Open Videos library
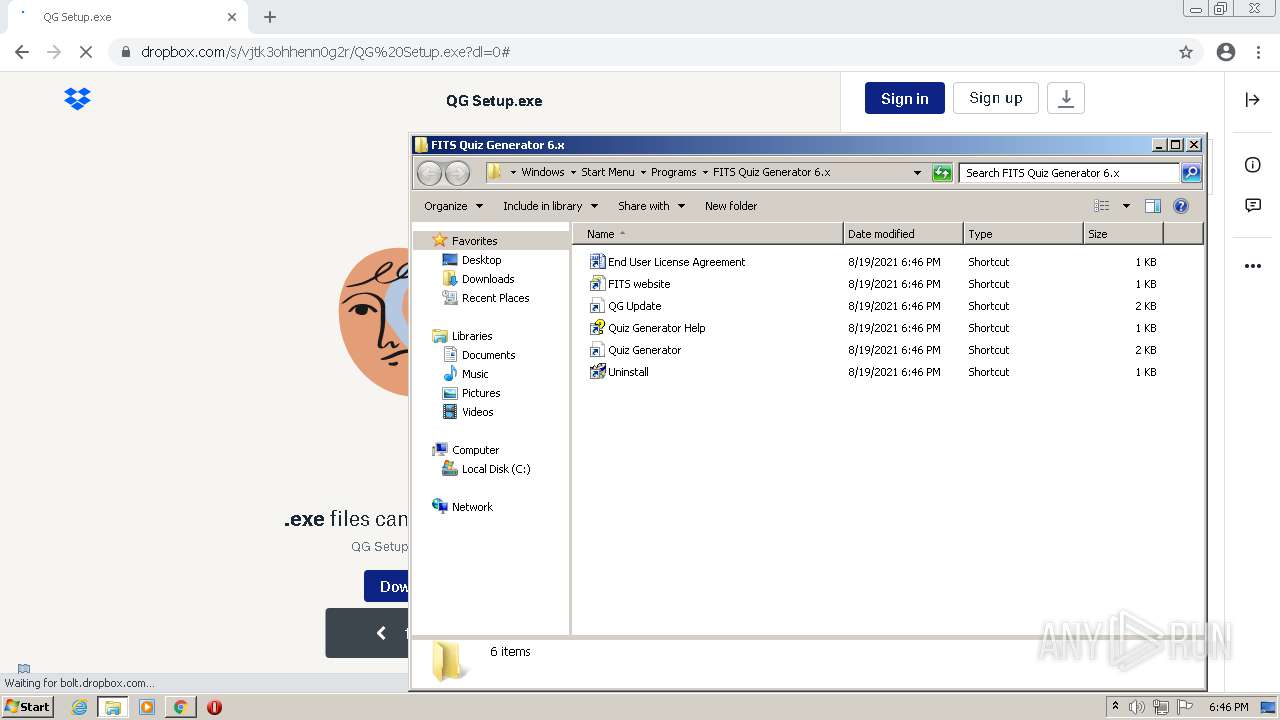The width and height of the screenshot is (1280, 720). [x=477, y=412]
